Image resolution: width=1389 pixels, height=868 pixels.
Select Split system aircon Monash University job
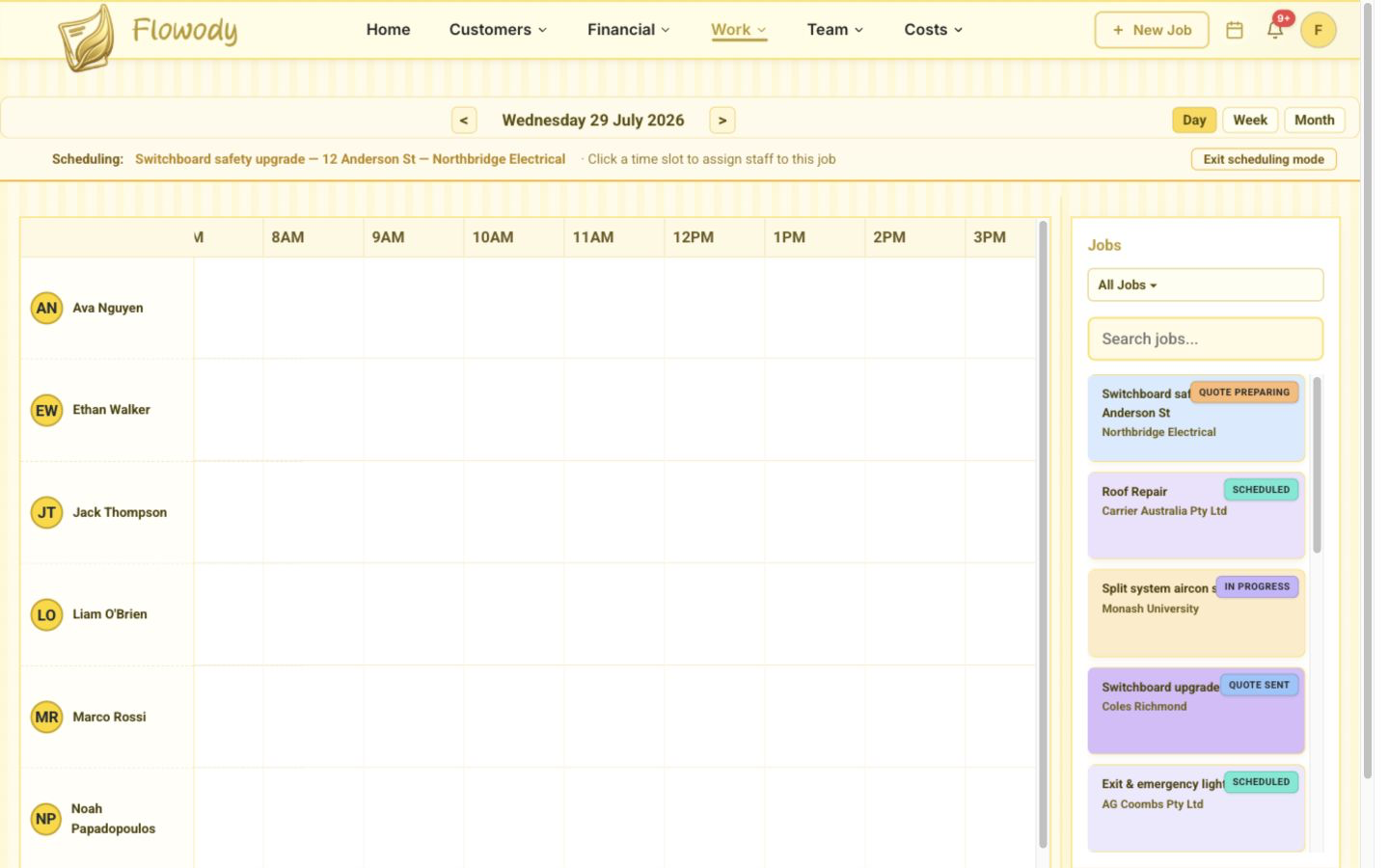[1196, 613]
